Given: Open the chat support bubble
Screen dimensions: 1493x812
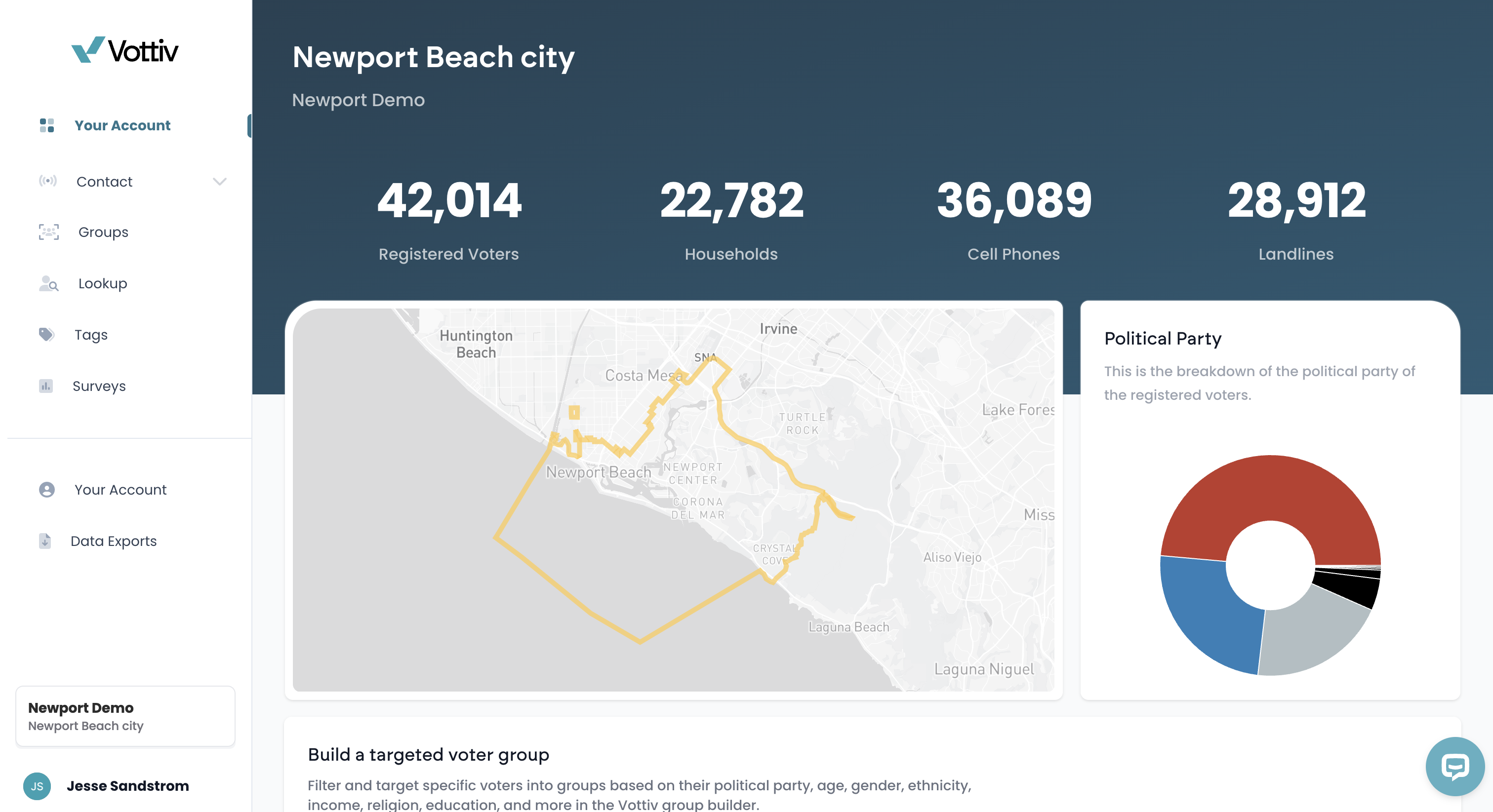Looking at the screenshot, I should pyautogui.click(x=1455, y=766).
